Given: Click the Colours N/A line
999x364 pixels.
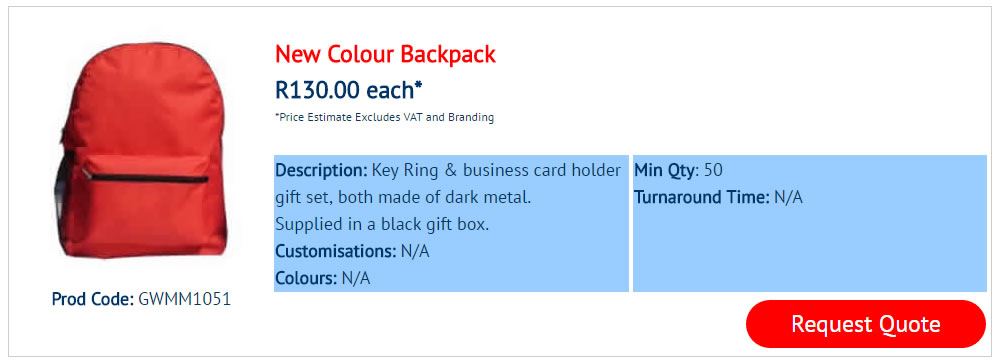Looking at the screenshot, I should click(322, 278).
